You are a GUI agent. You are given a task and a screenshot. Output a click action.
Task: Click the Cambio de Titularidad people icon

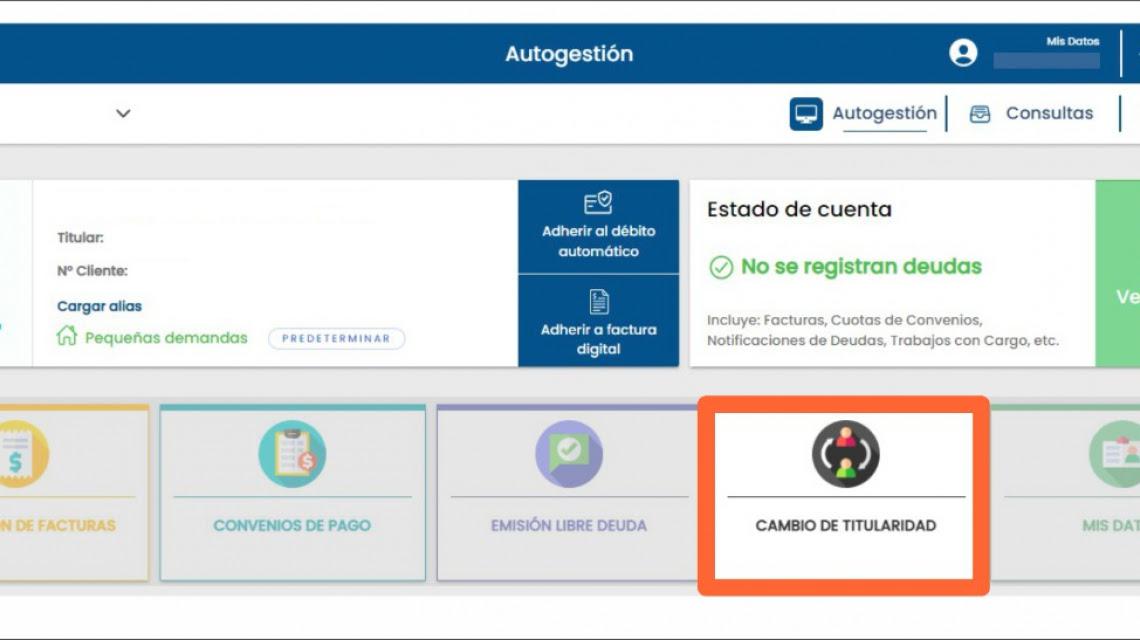pyautogui.click(x=845, y=454)
